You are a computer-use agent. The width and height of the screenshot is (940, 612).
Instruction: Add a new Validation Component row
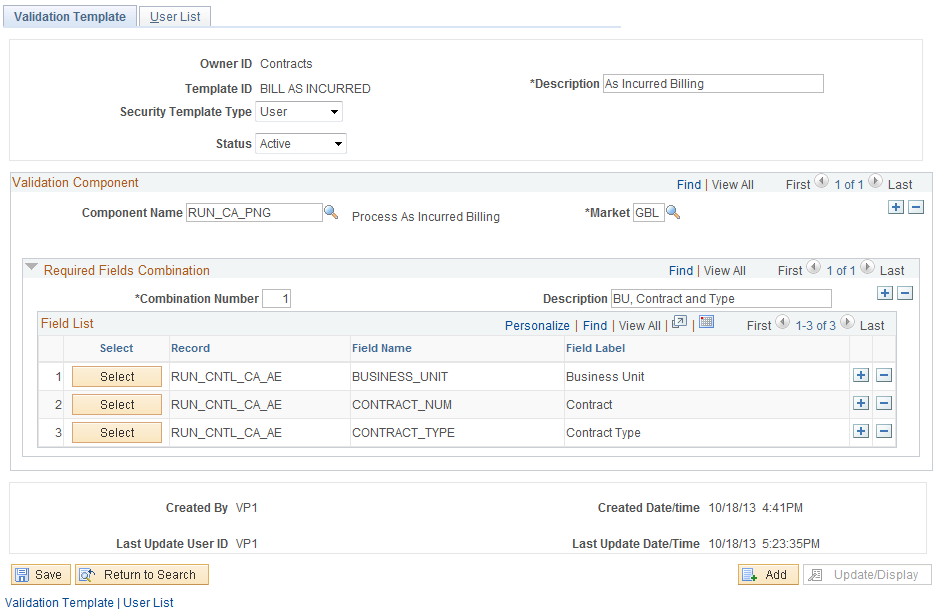[x=895, y=206]
